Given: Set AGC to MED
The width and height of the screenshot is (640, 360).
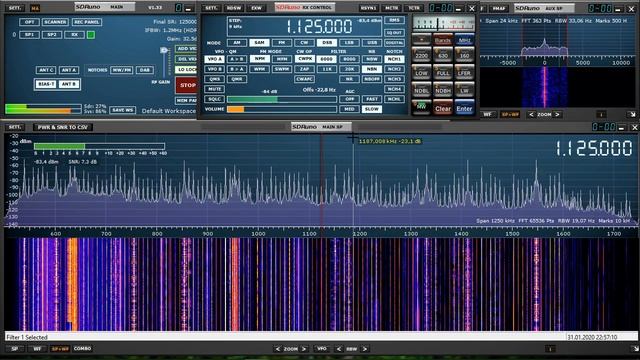Looking at the screenshot, I should pyautogui.click(x=349, y=109).
